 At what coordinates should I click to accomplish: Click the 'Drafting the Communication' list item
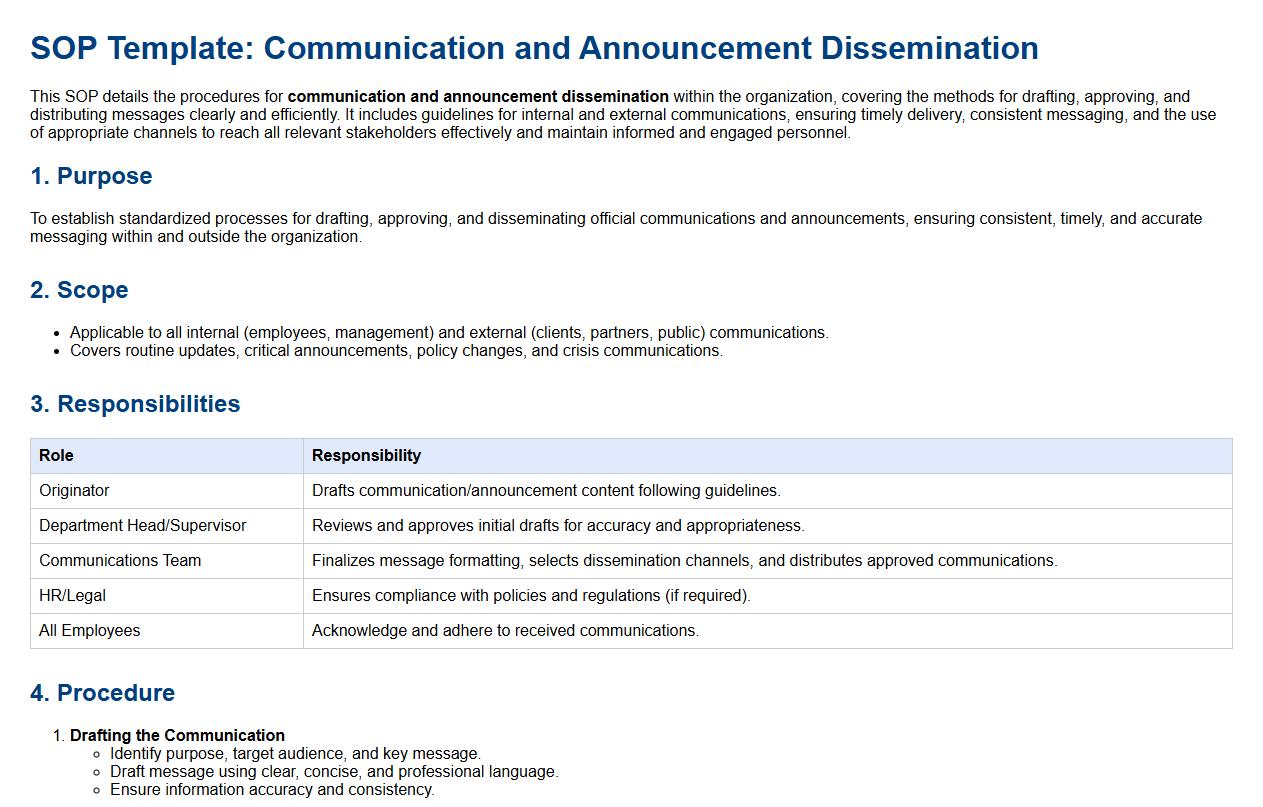click(177, 736)
